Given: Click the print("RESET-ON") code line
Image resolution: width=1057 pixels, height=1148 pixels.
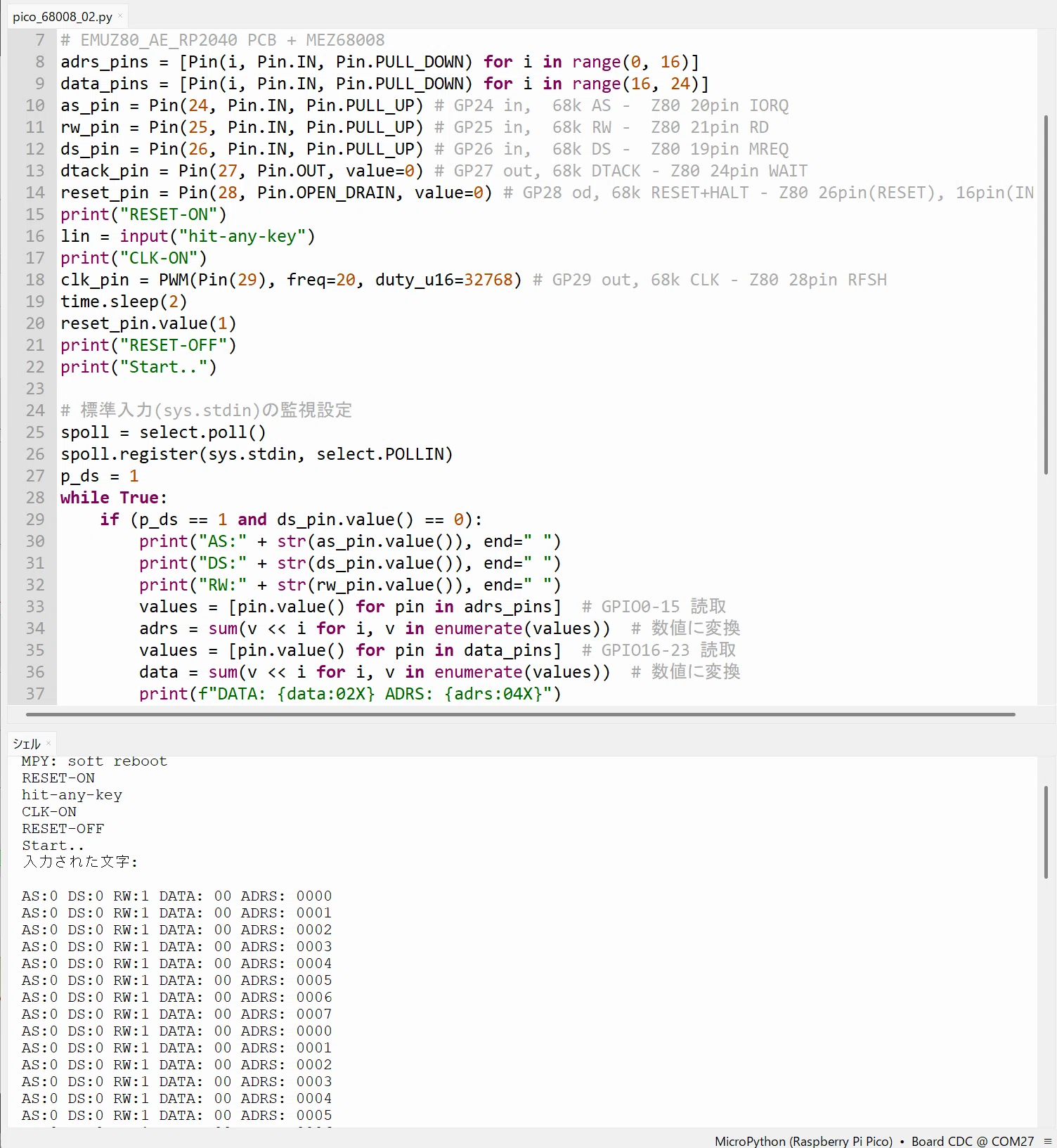Looking at the screenshot, I should (x=143, y=214).
